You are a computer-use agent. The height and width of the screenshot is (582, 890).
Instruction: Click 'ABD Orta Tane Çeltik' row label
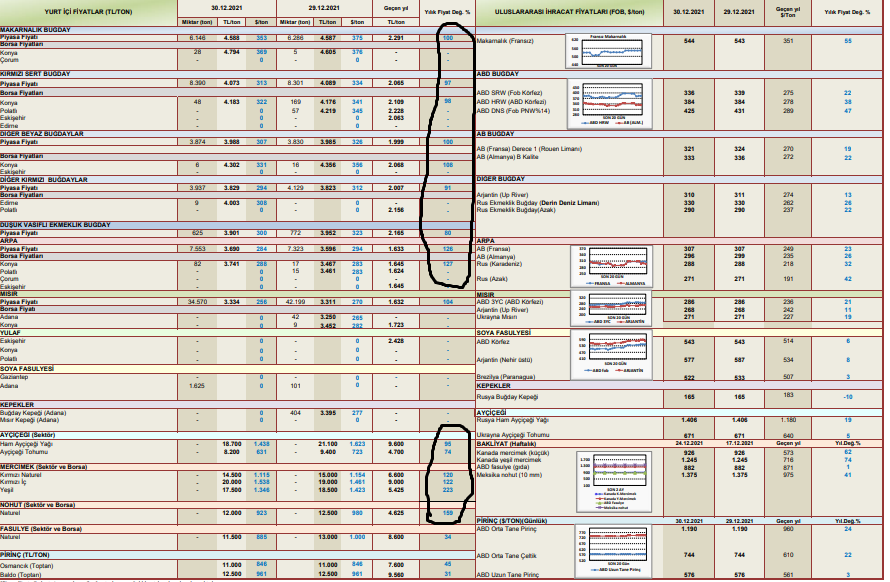click(x=506, y=556)
